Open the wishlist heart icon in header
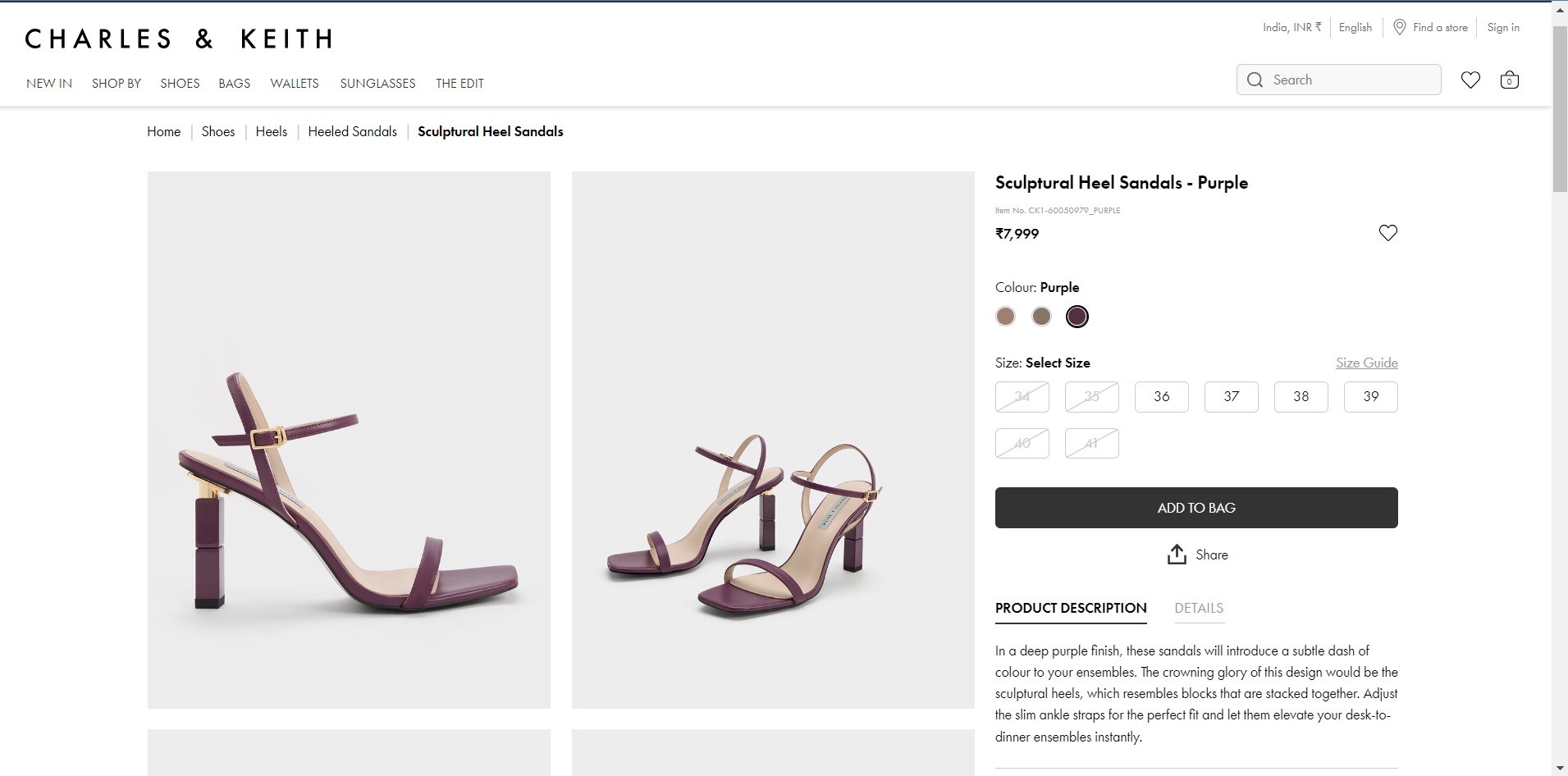This screenshot has height=776, width=1568. (x=1470, y=80)
